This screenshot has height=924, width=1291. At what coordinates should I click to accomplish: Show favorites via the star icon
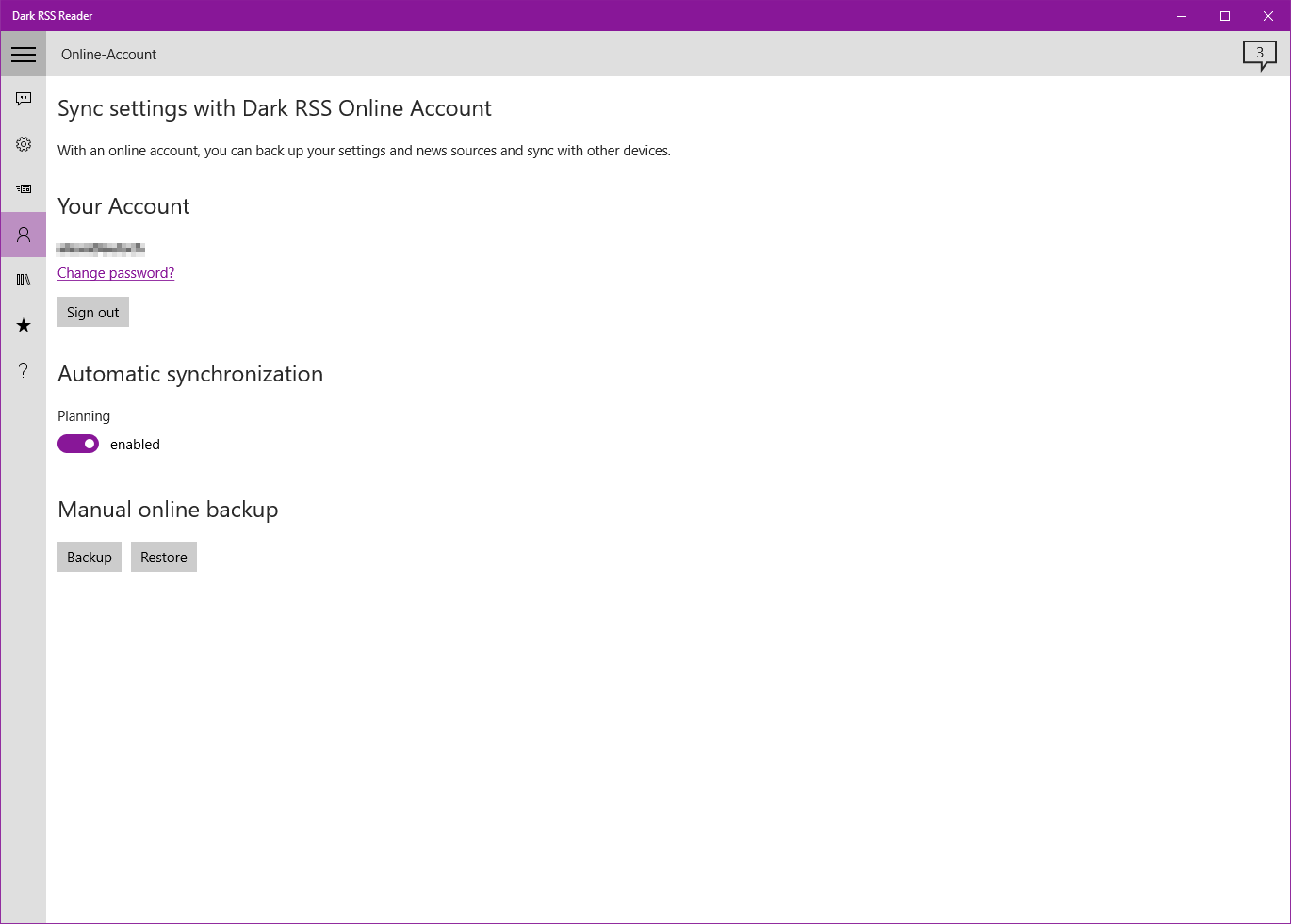coord(23,325)
